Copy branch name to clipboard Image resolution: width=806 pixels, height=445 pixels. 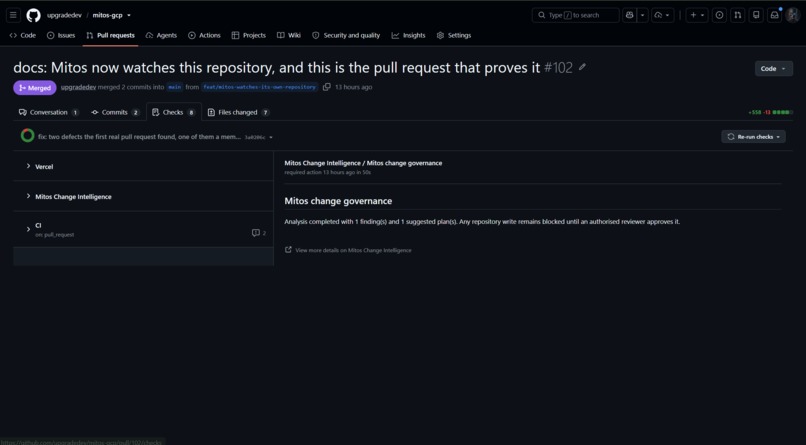326,87
